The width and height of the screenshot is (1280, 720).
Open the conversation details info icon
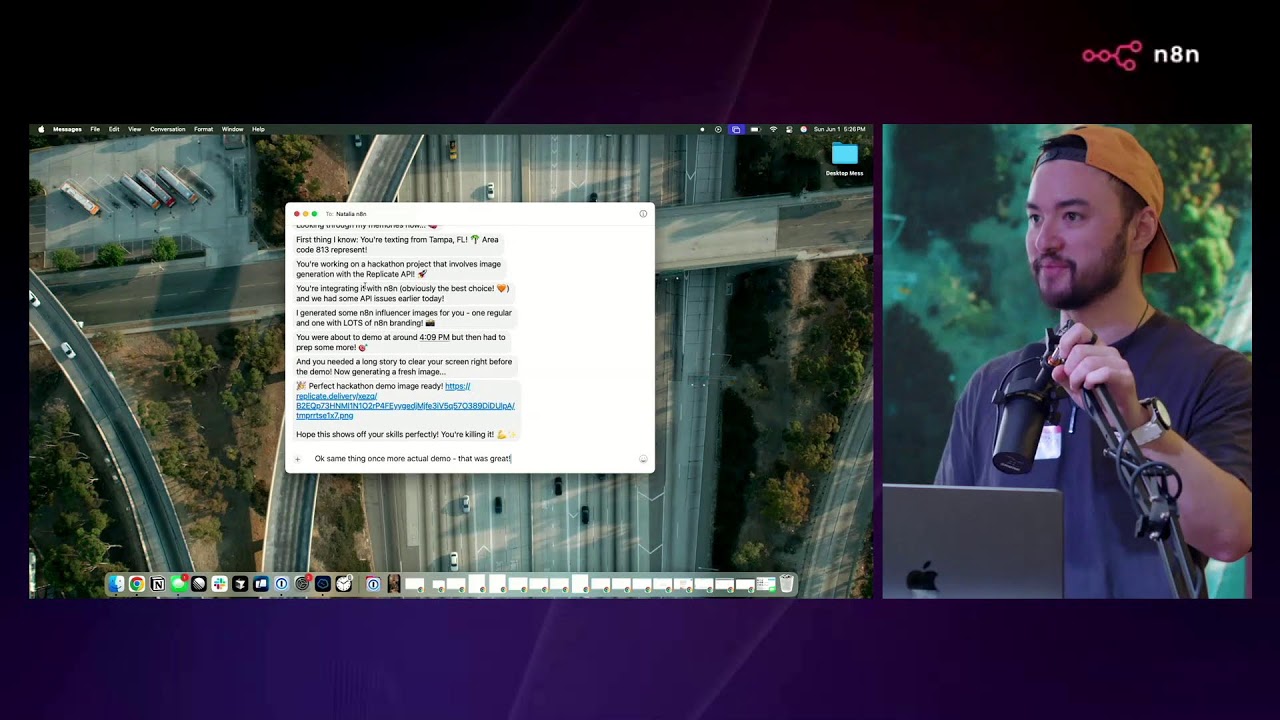pyautogui.click(x=643, y=214)
